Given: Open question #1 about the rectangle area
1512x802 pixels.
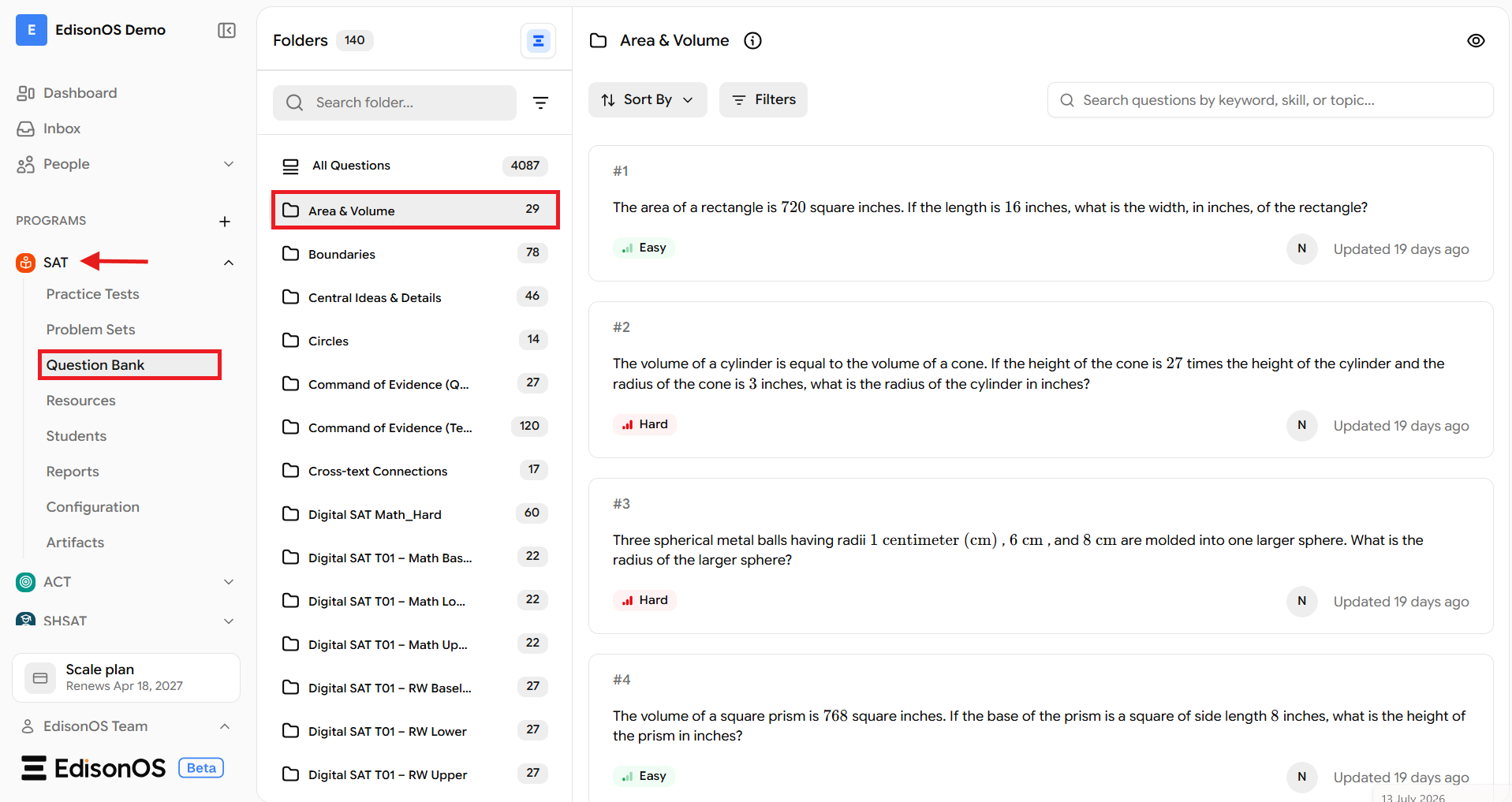Looking at the screenshot, I should coord(1040,213).
